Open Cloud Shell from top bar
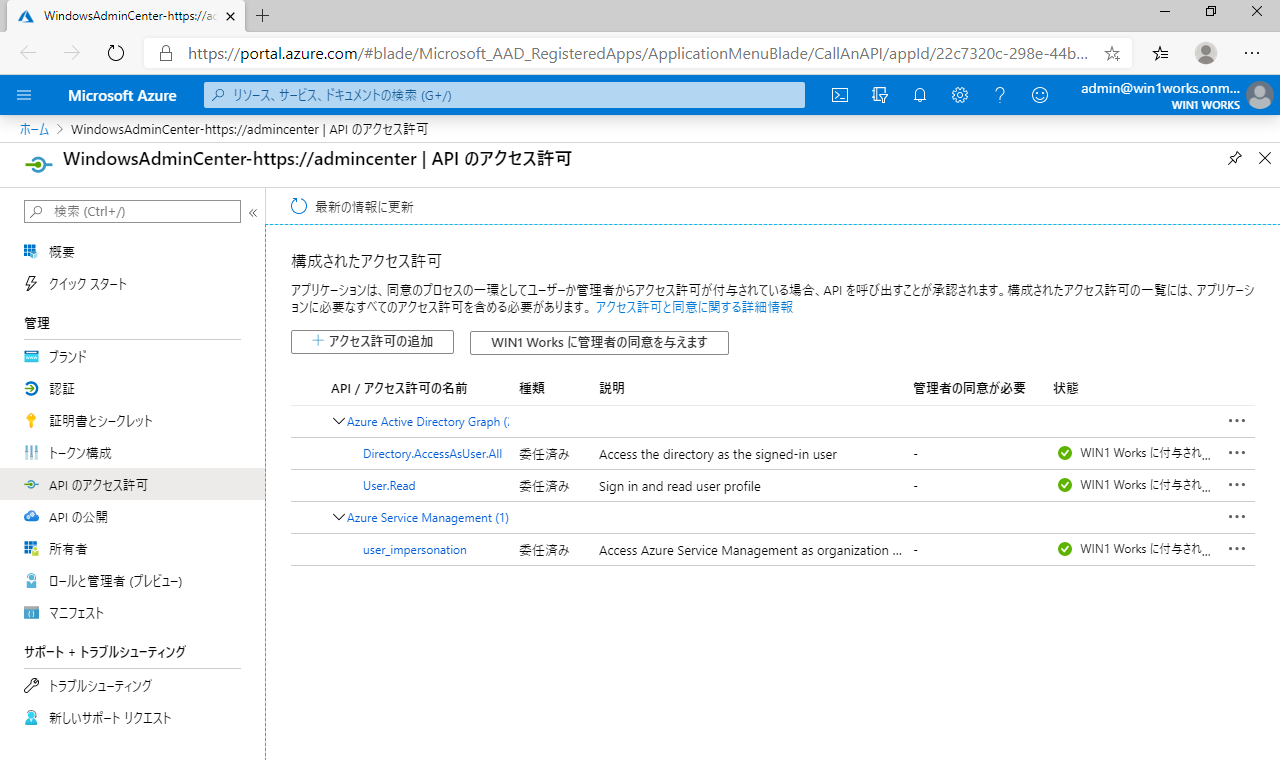 pos(841,95)
